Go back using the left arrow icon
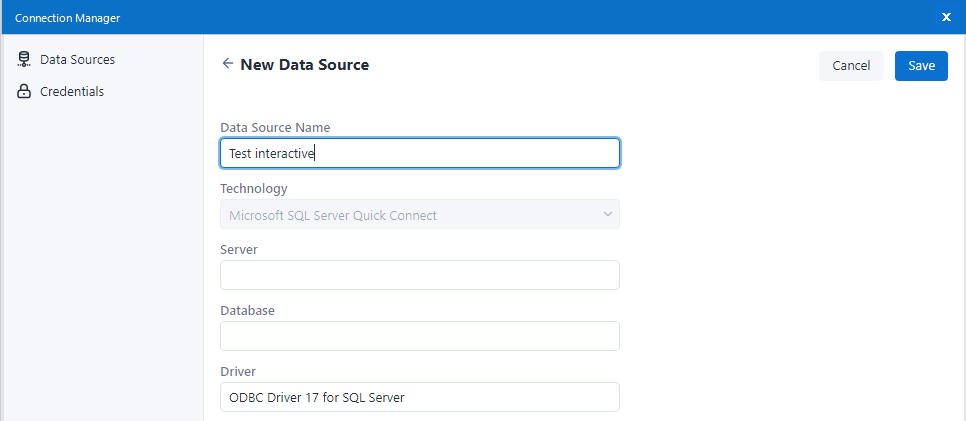The width and height of the screenshot is (966, 421). coord(228,64)
